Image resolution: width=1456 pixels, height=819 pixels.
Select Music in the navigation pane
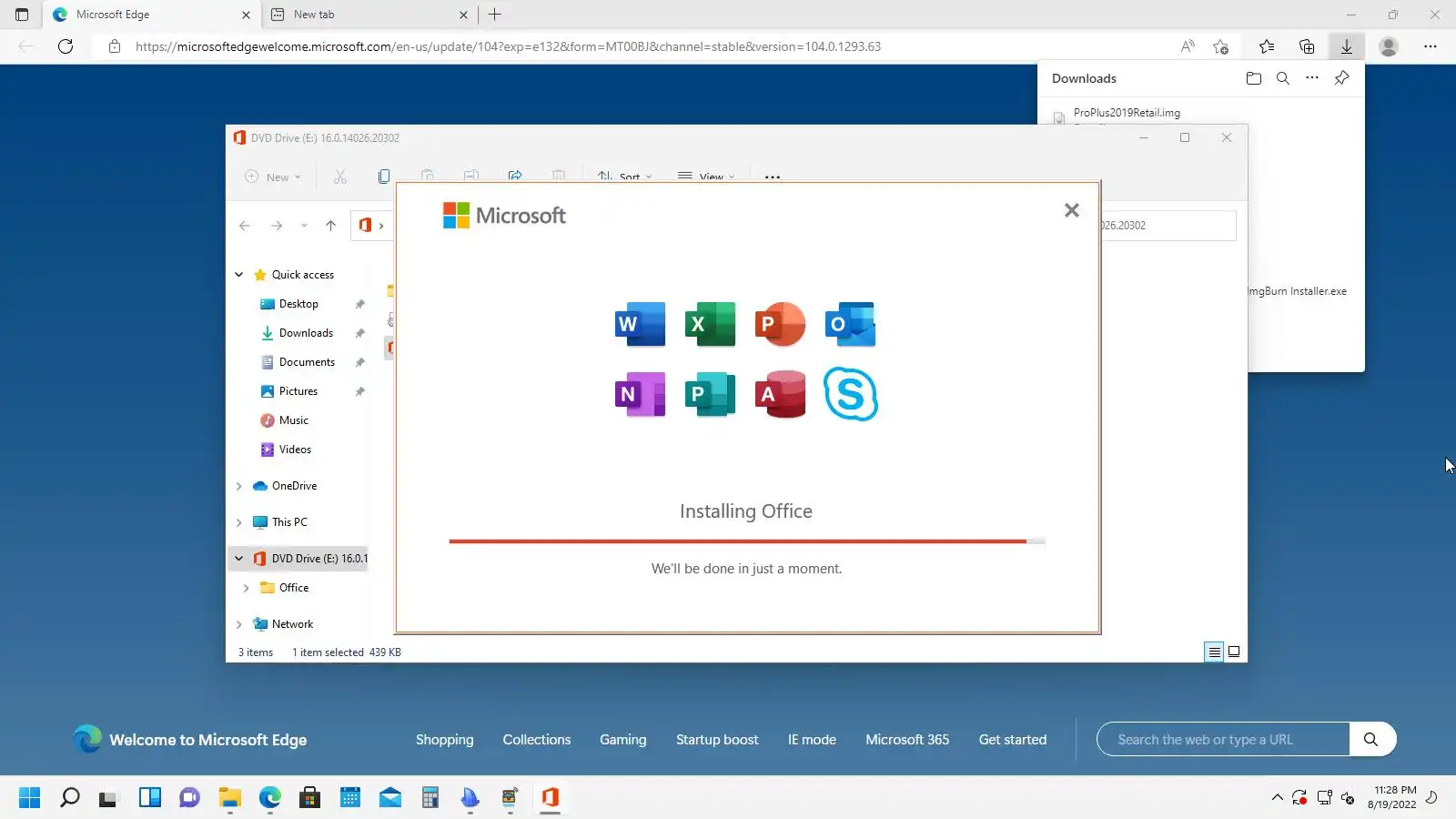point(293,420)
